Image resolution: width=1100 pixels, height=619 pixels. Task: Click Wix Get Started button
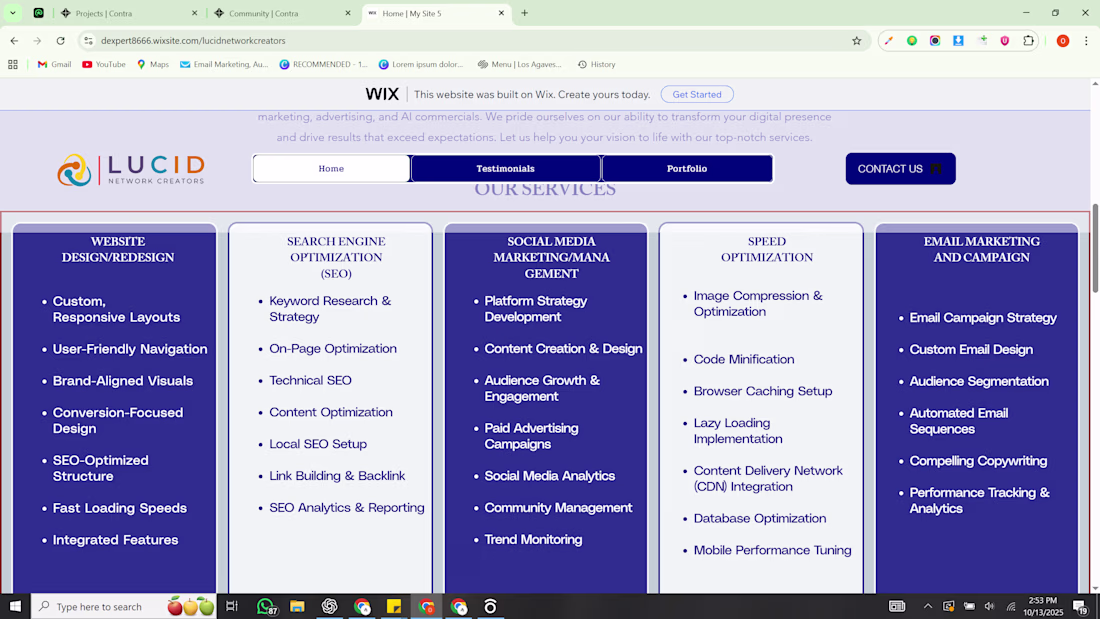(697, 94)
